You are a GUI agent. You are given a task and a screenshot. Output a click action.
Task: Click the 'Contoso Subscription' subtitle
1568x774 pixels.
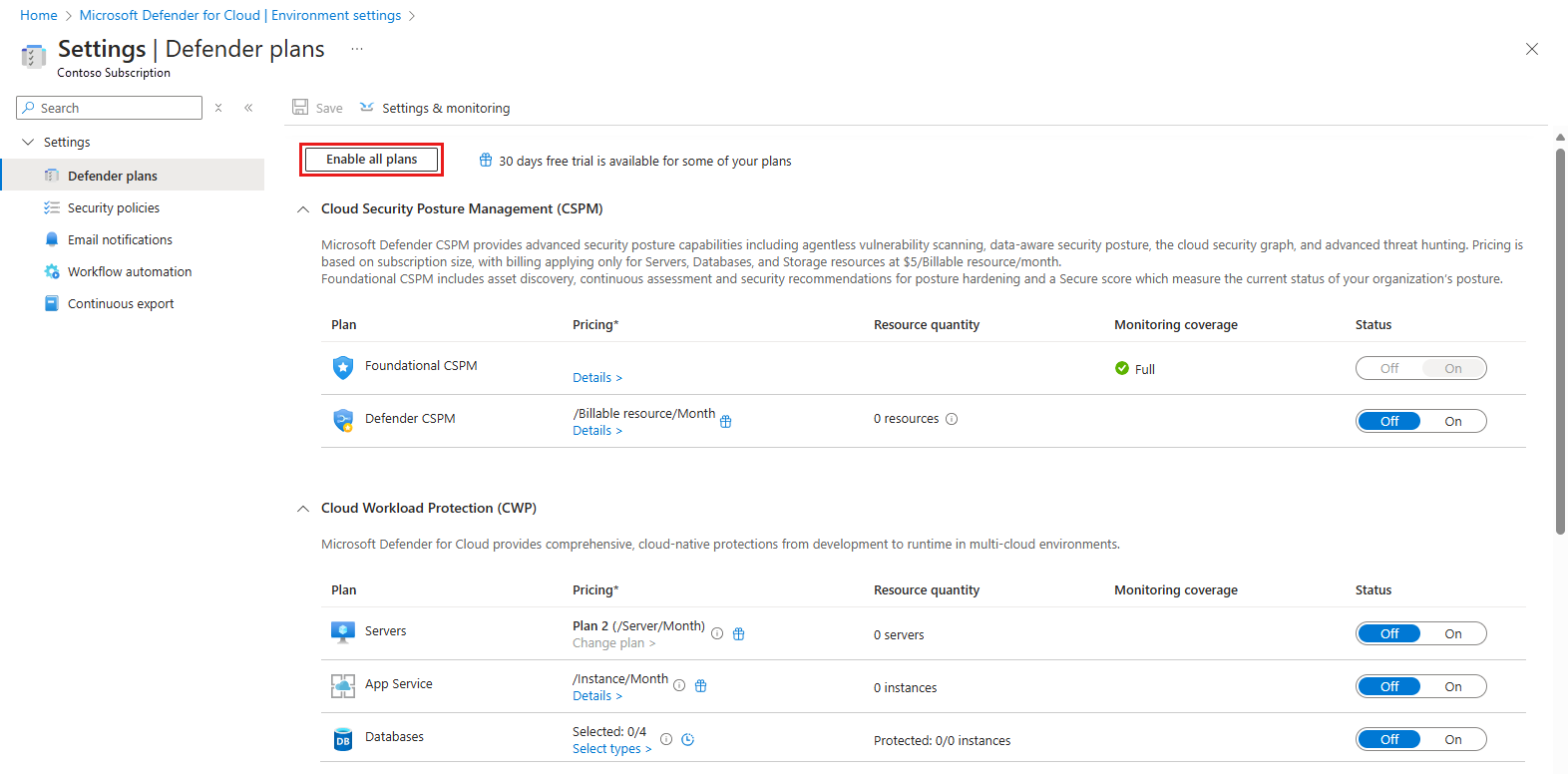point(114,73)
